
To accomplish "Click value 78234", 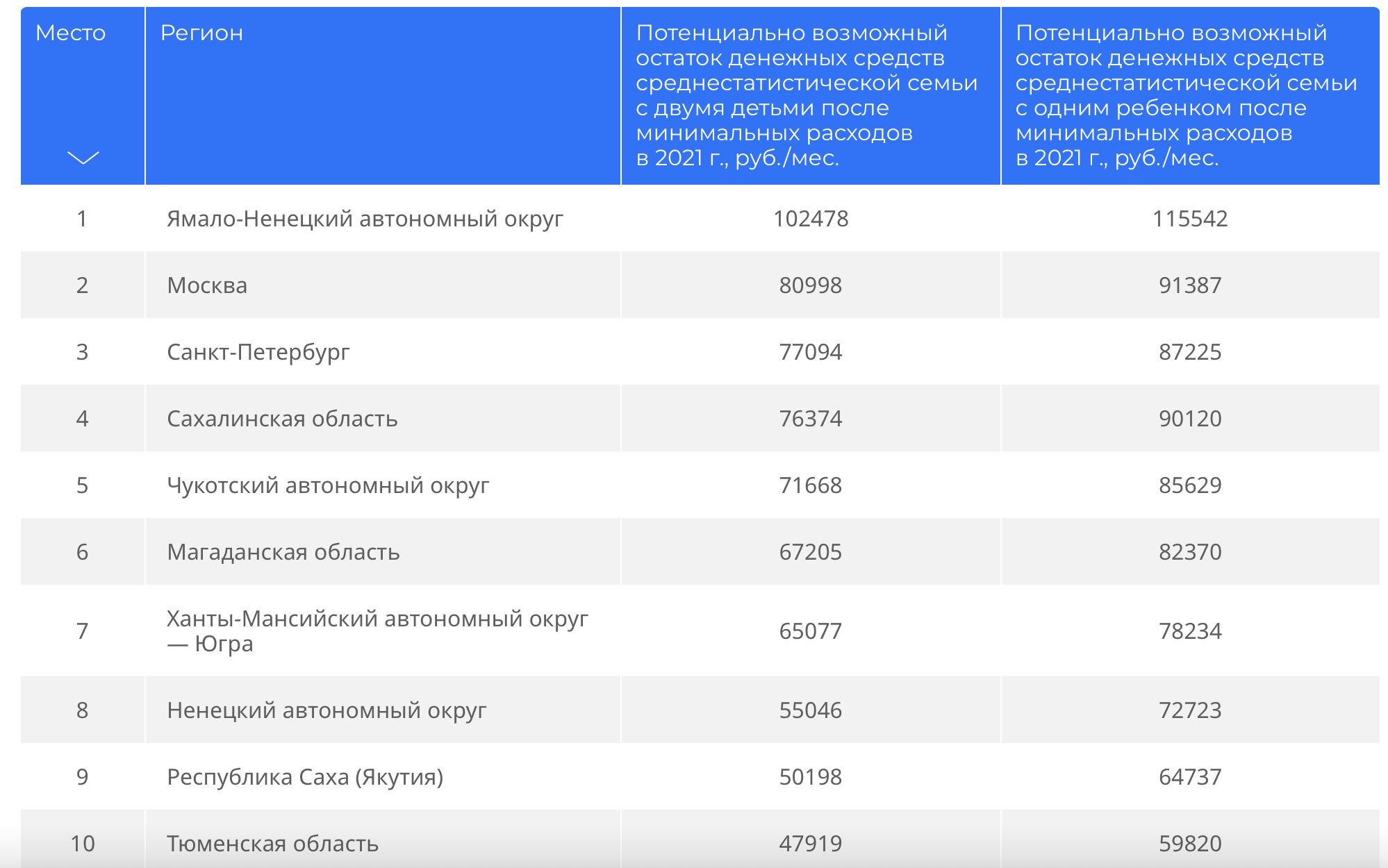I will (1190, 631).
